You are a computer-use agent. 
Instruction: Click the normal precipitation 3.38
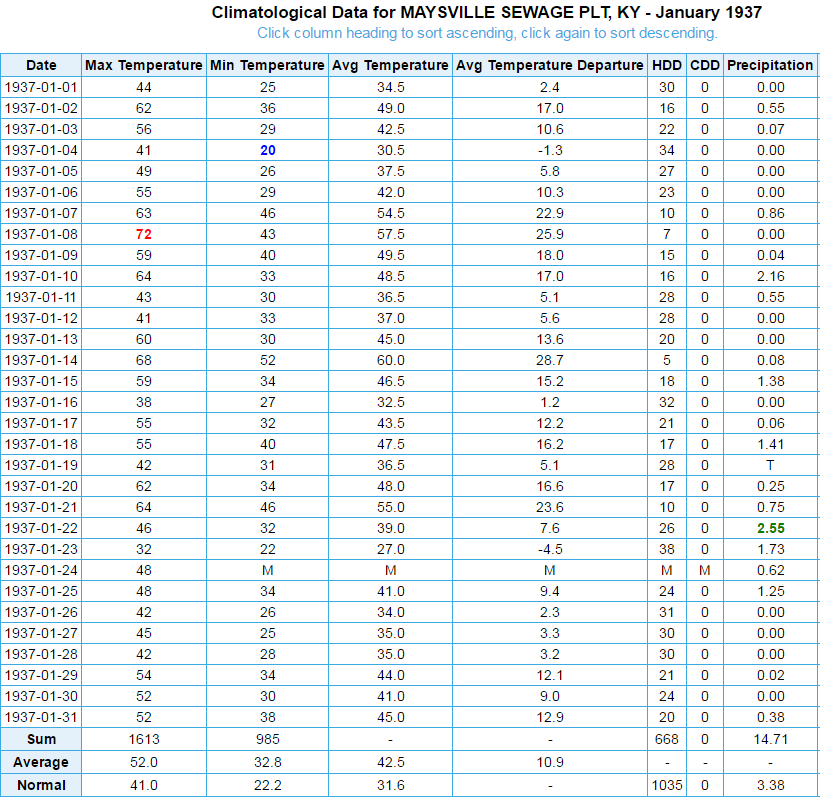point(771,785)
